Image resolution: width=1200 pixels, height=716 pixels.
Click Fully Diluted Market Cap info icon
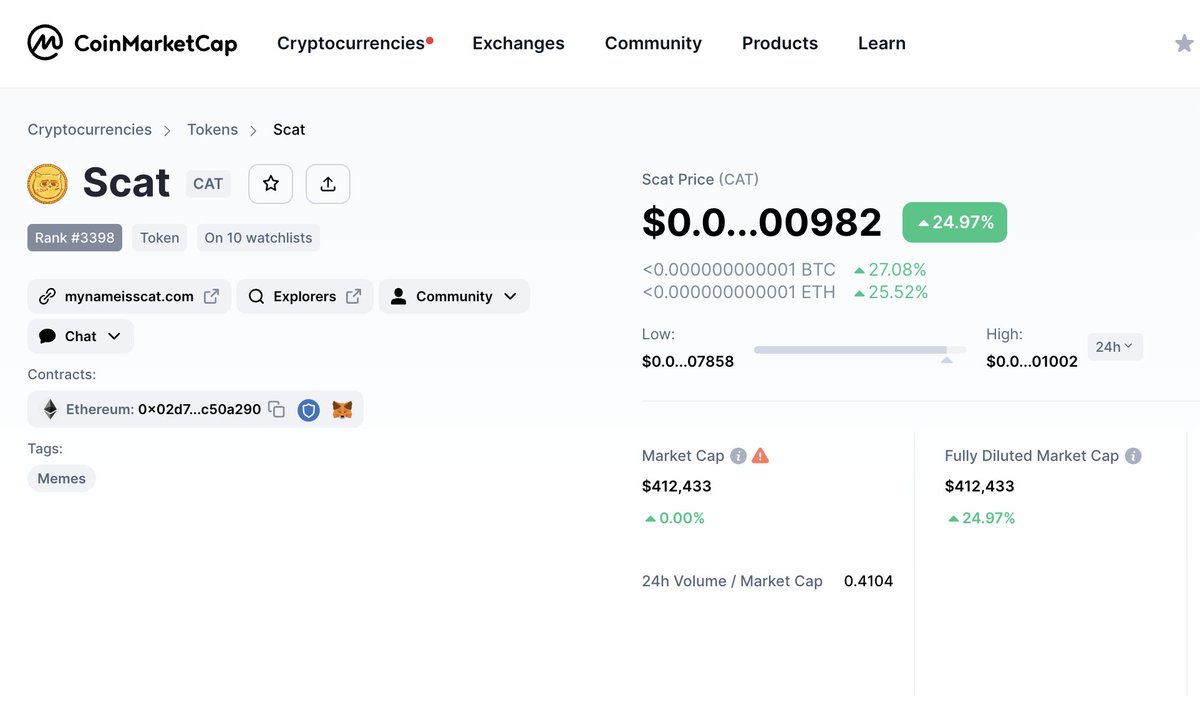[x=1133, y=456]
